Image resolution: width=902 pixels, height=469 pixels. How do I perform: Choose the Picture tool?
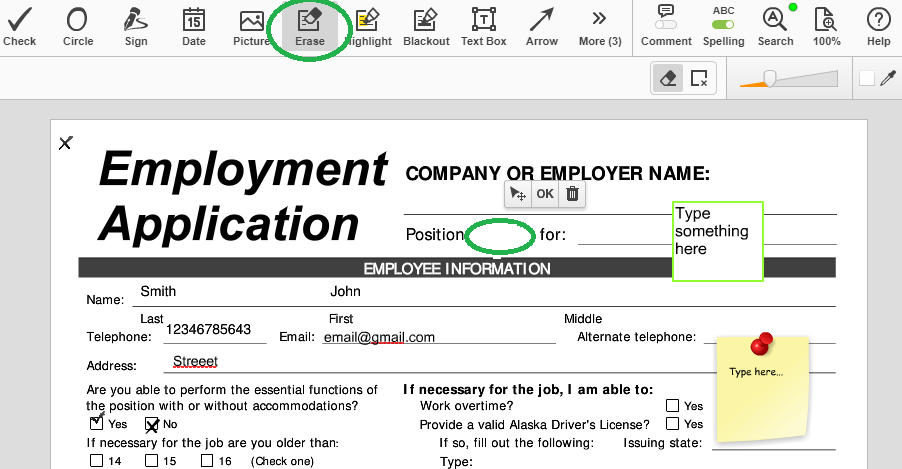(251, 27)
